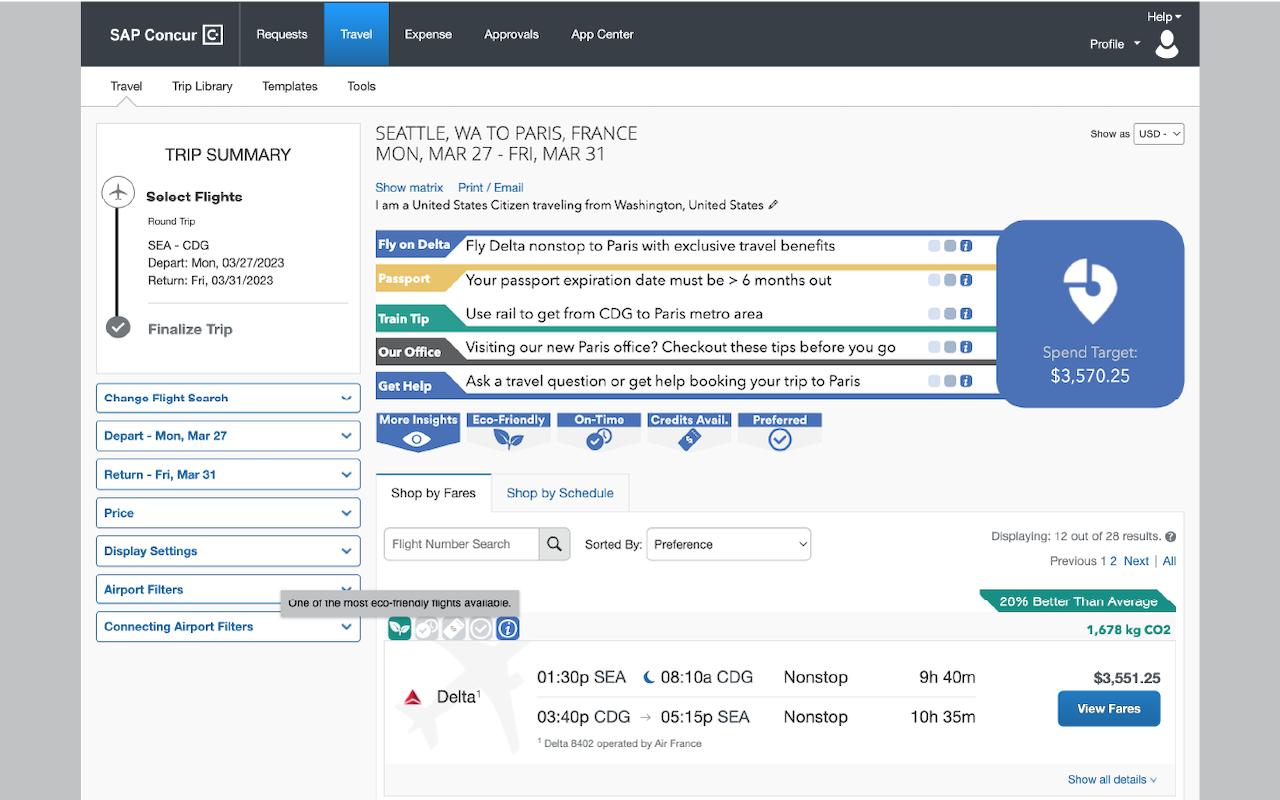The height and width of the screenshot is (800, 1280).
Task: Toggle light square on Fly on Delta banner
Action: [x=934, y=246]
